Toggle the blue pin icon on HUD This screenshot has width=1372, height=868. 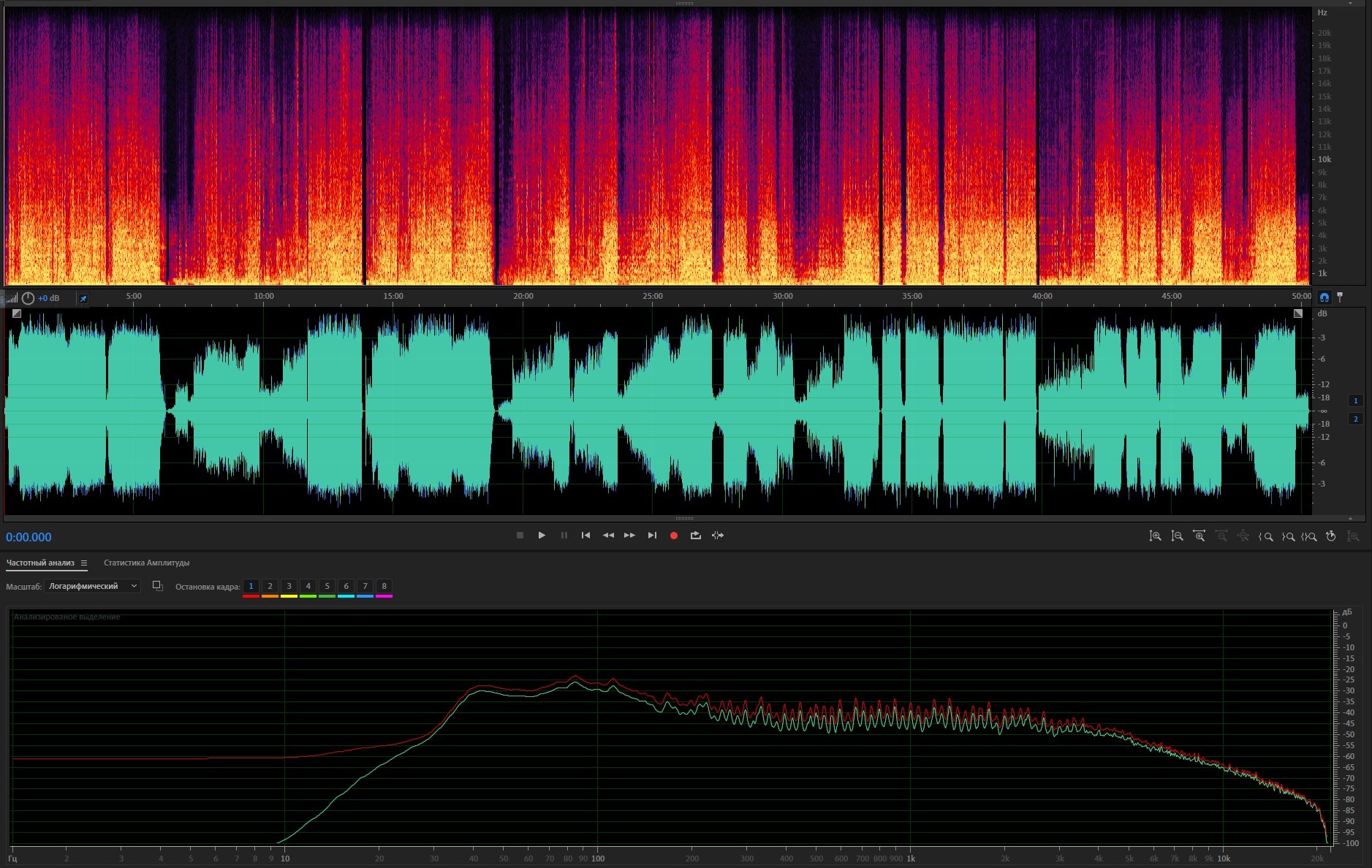point(83,298)
